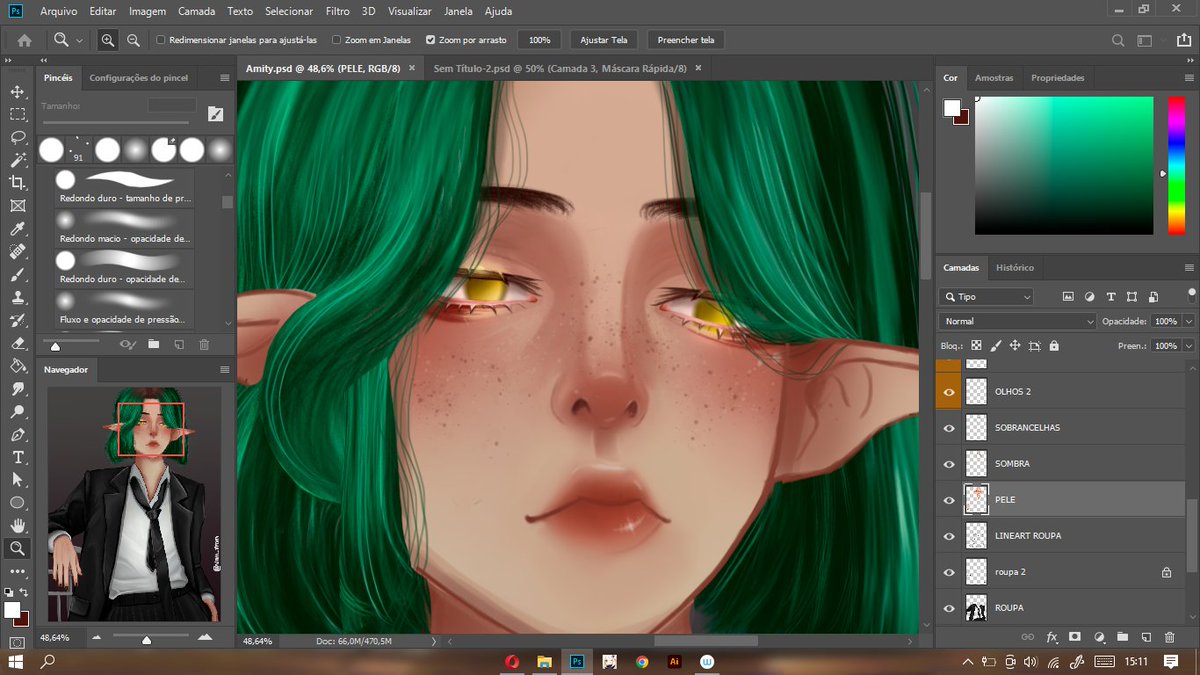
Task: Select the Brush tool in toolbar
Action: click(17, 274)
